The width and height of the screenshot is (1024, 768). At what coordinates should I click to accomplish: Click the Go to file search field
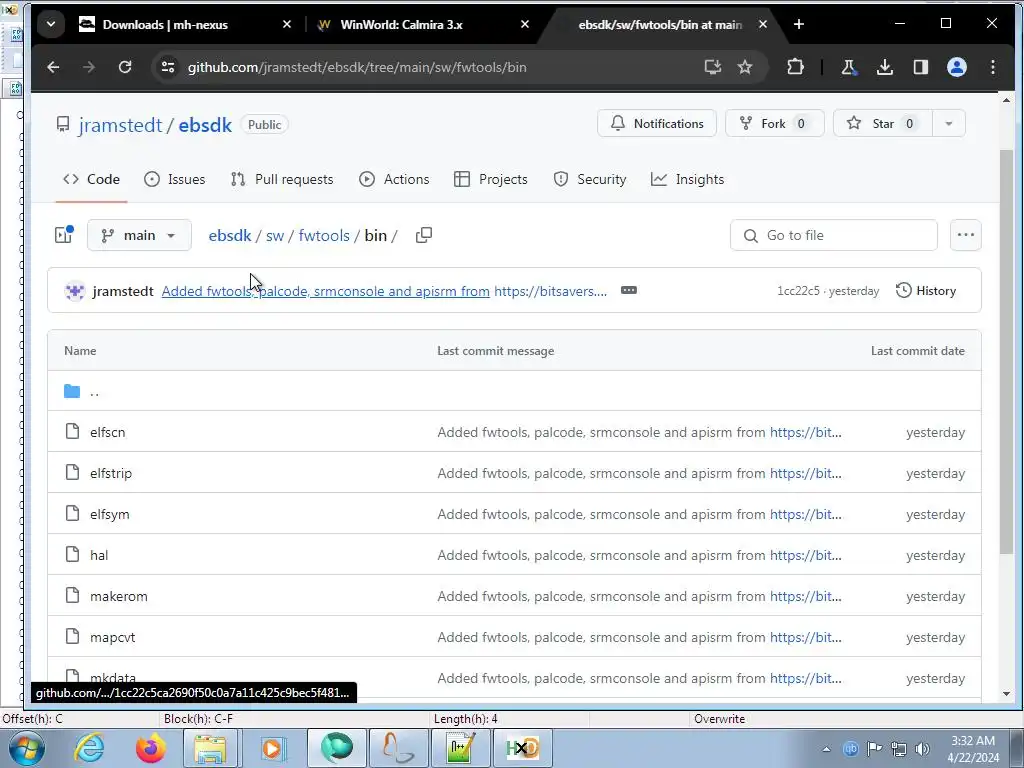[x=834, y=235]
